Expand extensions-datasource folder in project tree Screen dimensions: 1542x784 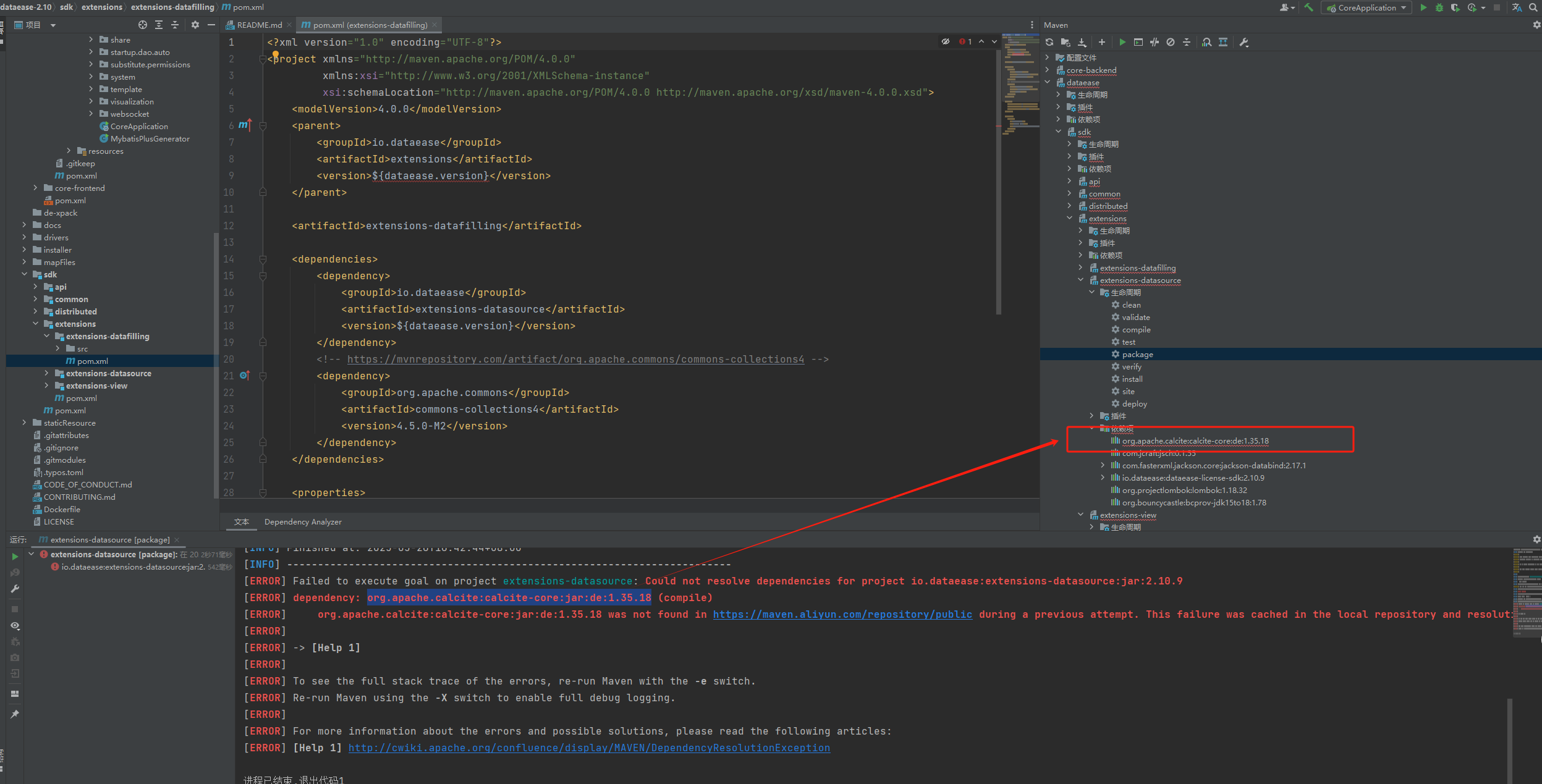[46, 373]
